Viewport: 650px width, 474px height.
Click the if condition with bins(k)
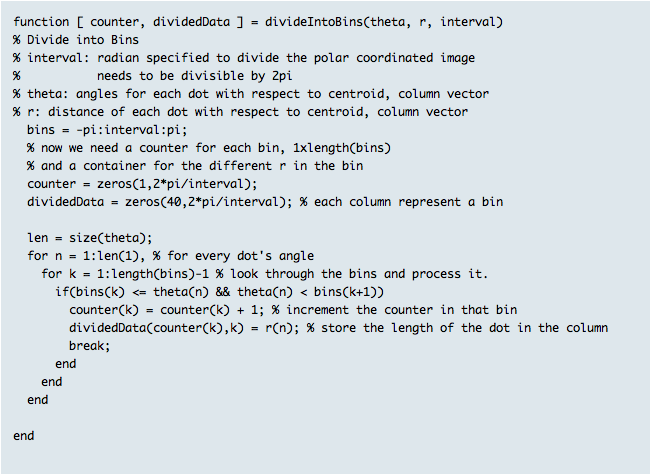(x=220, y=292)
